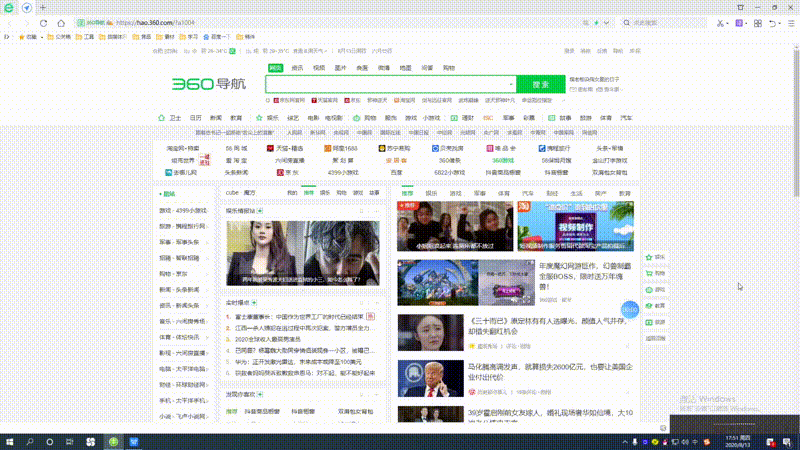Select the 网页 search tab

click(x=276, y=68)
